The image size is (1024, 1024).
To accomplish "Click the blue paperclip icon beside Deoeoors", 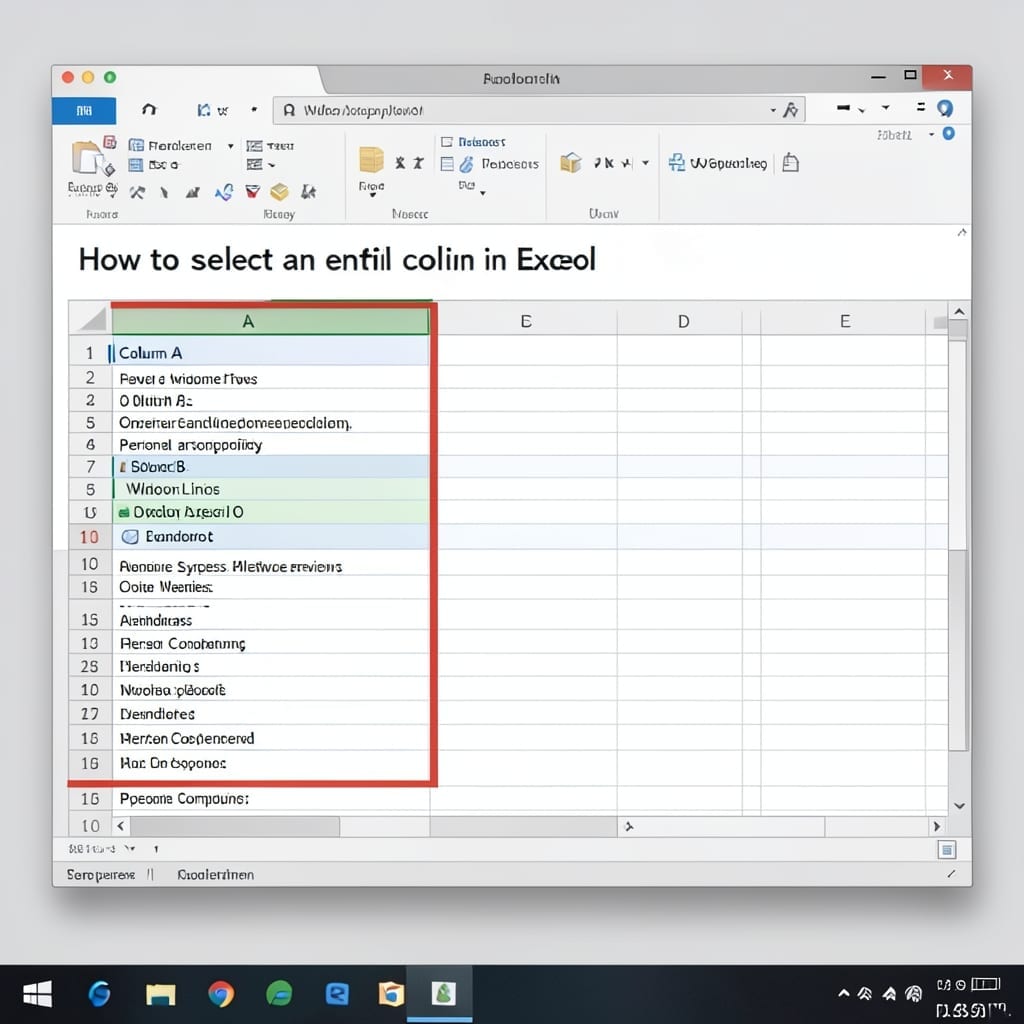I will click(x=466, y=164).
